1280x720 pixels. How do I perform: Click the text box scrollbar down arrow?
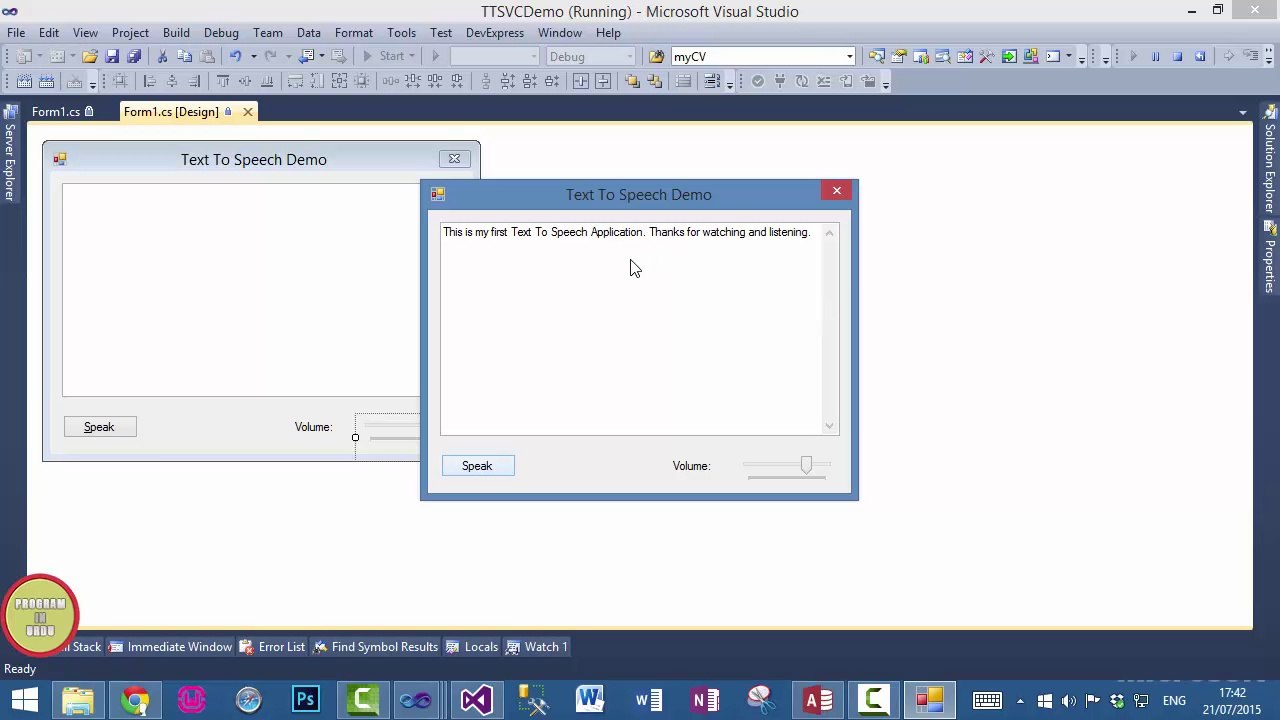tap(829, 426)
